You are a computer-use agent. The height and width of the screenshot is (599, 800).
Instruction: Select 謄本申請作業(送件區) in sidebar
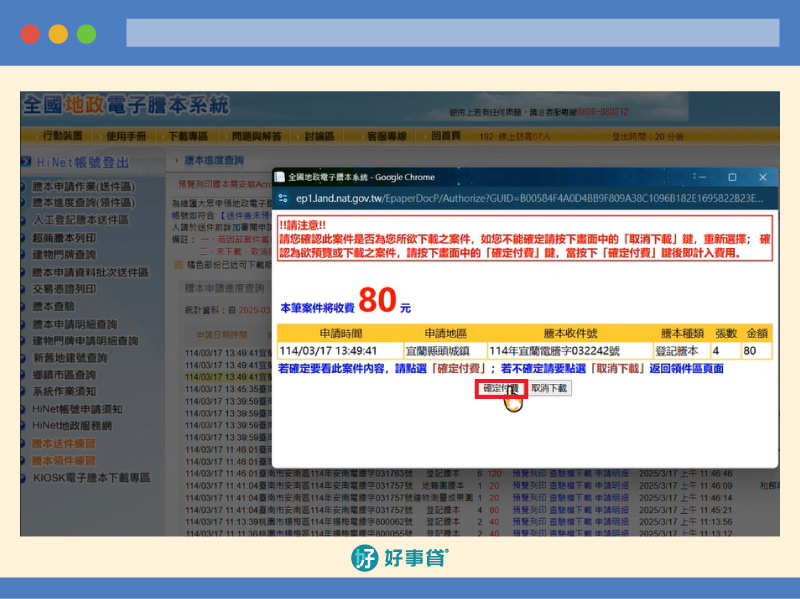[83, 187]
